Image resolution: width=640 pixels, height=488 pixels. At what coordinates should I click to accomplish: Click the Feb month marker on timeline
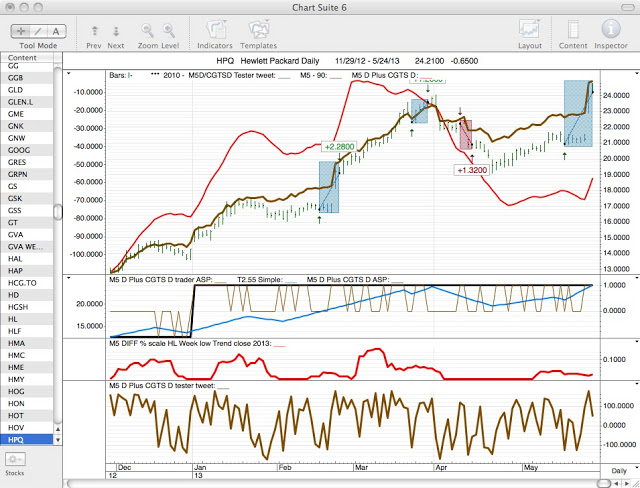click(284, 468)
